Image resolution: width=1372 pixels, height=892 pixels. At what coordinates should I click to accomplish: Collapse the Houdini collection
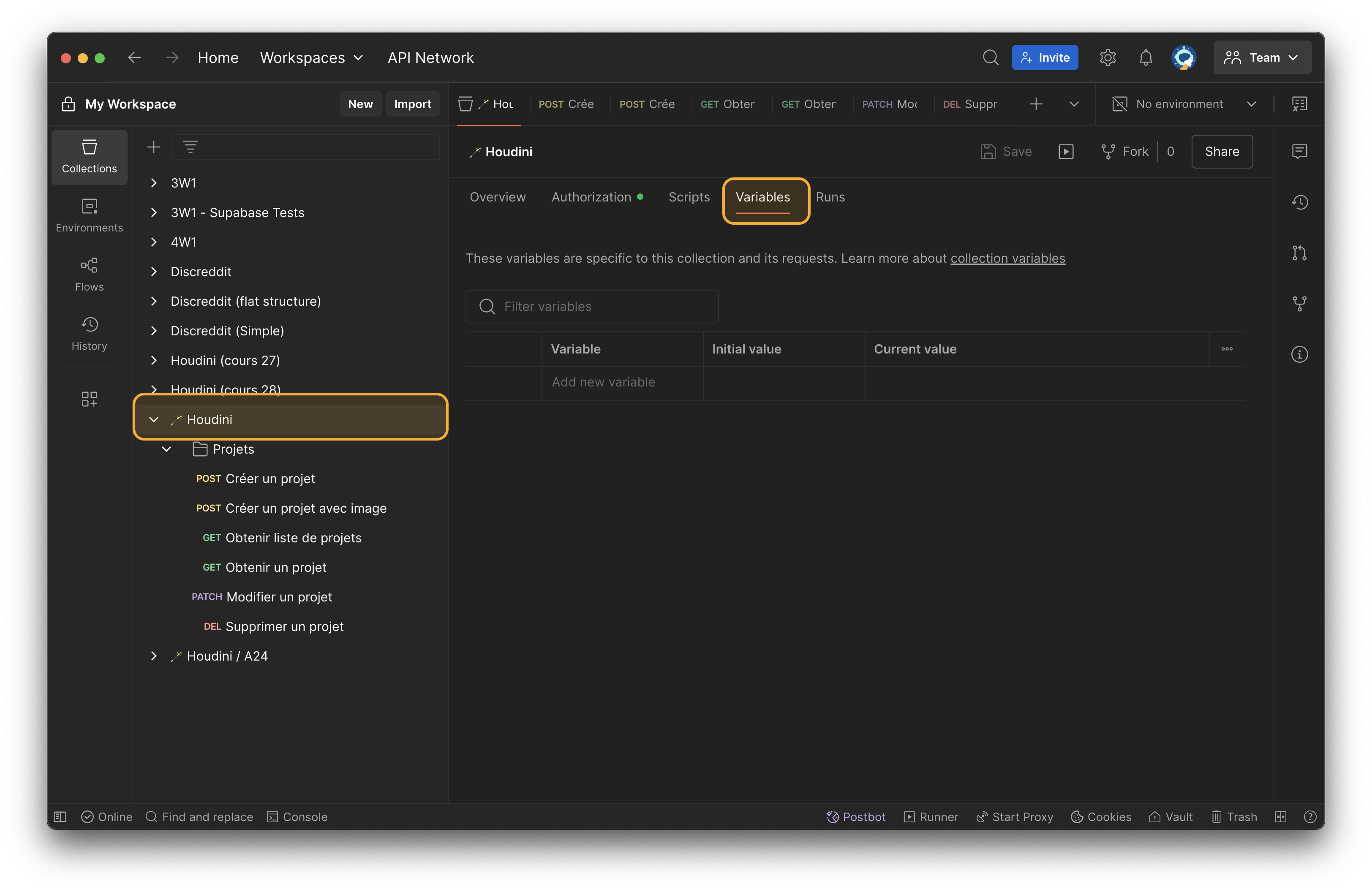click(x=153, y=419)
